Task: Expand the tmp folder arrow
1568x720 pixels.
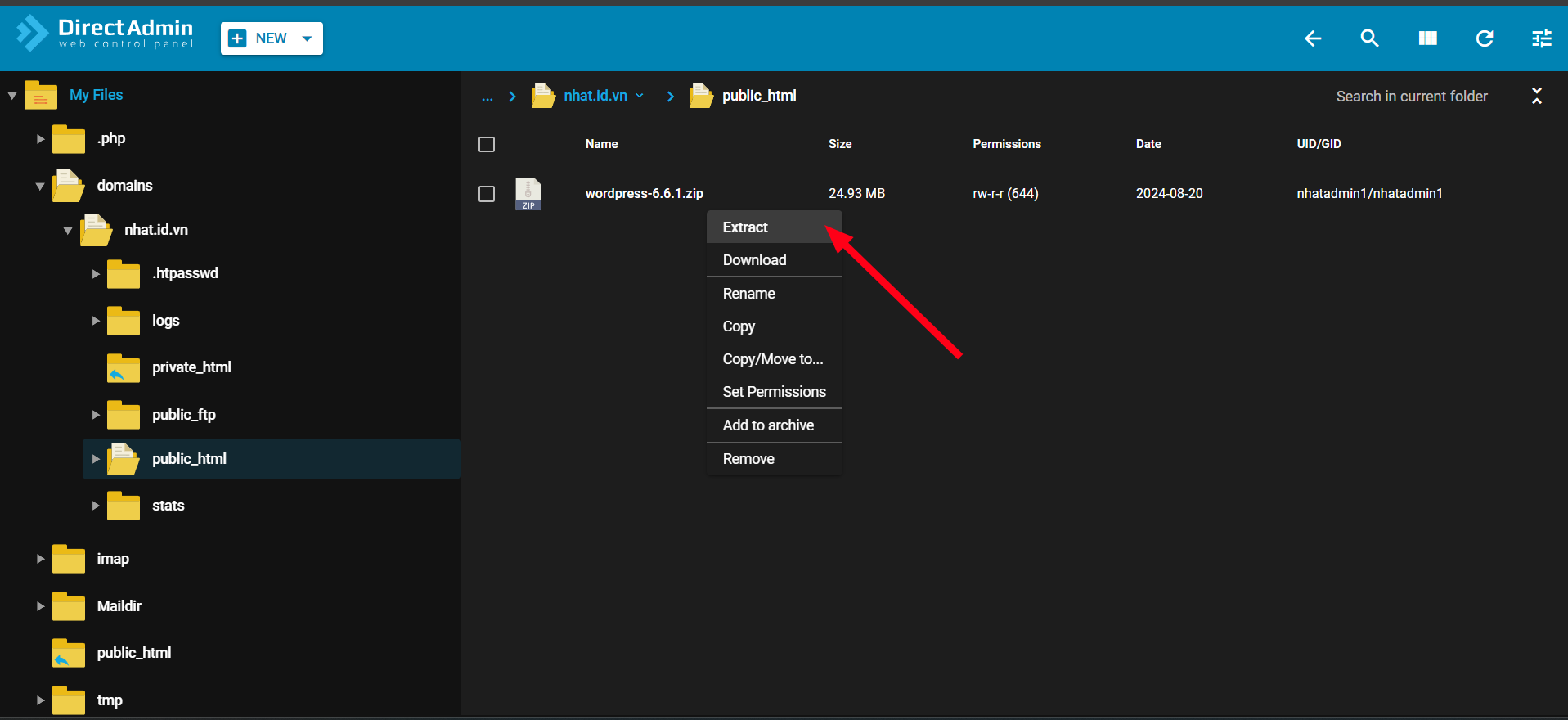Action: (40, 700)
